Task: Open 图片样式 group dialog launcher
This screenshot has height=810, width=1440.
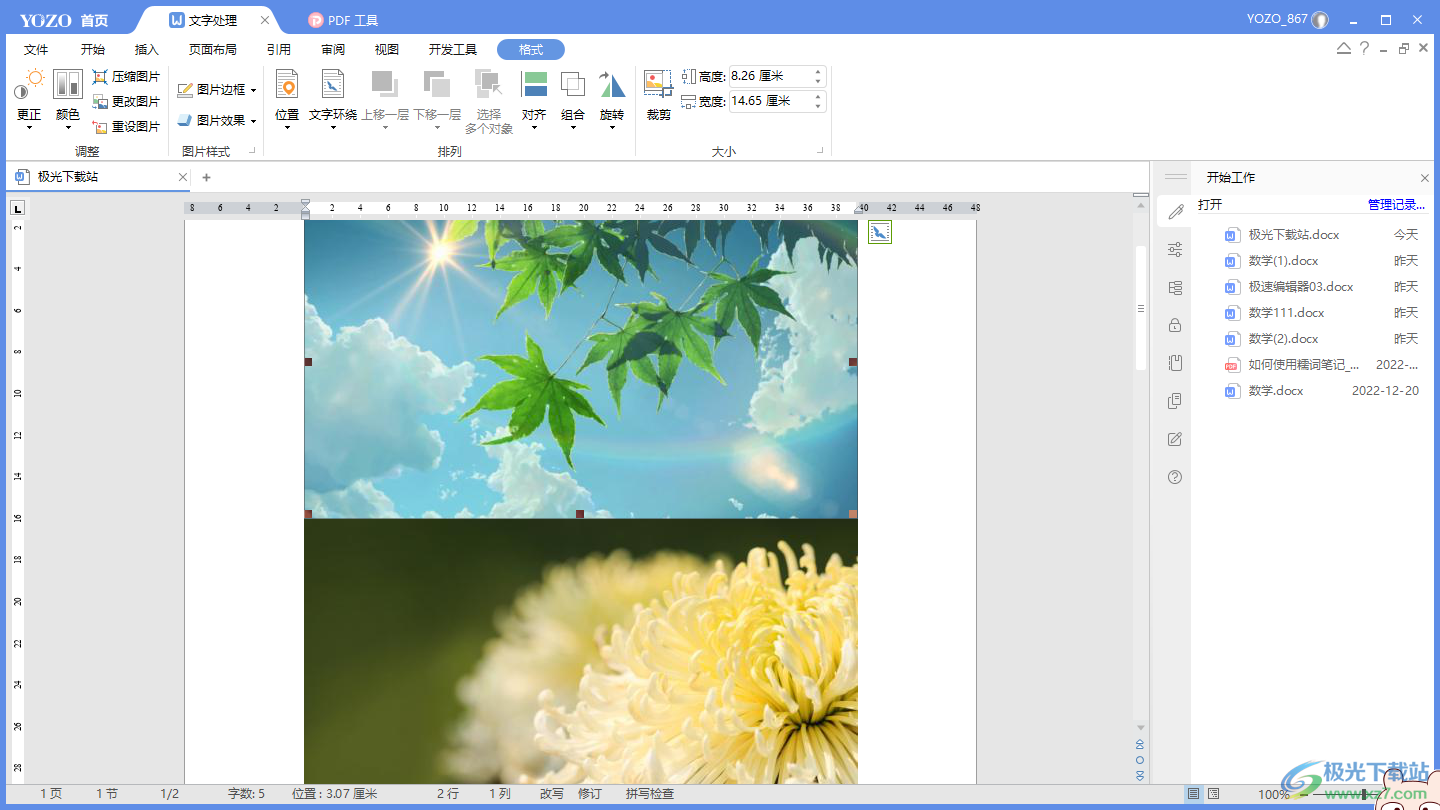Action: (x=252, y=151)
